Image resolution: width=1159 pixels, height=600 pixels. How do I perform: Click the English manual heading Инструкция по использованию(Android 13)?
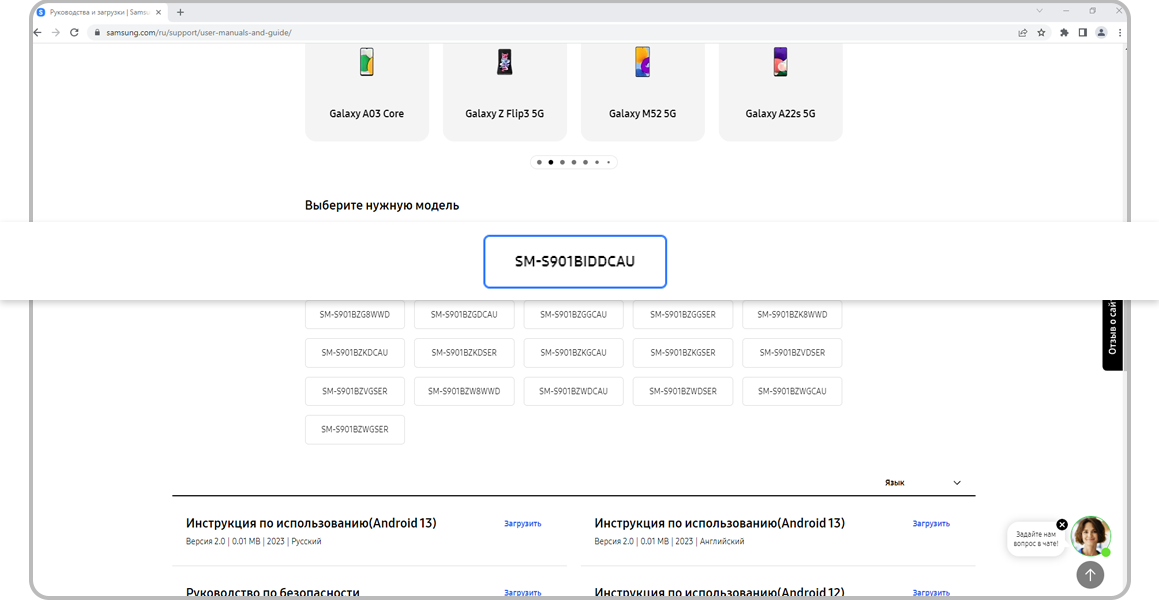[x=719, y=523]
